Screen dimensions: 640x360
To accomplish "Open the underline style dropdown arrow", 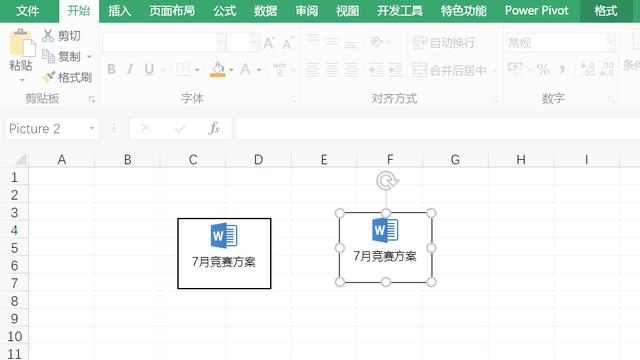I will pyautogui.click(x=162, y=70).
